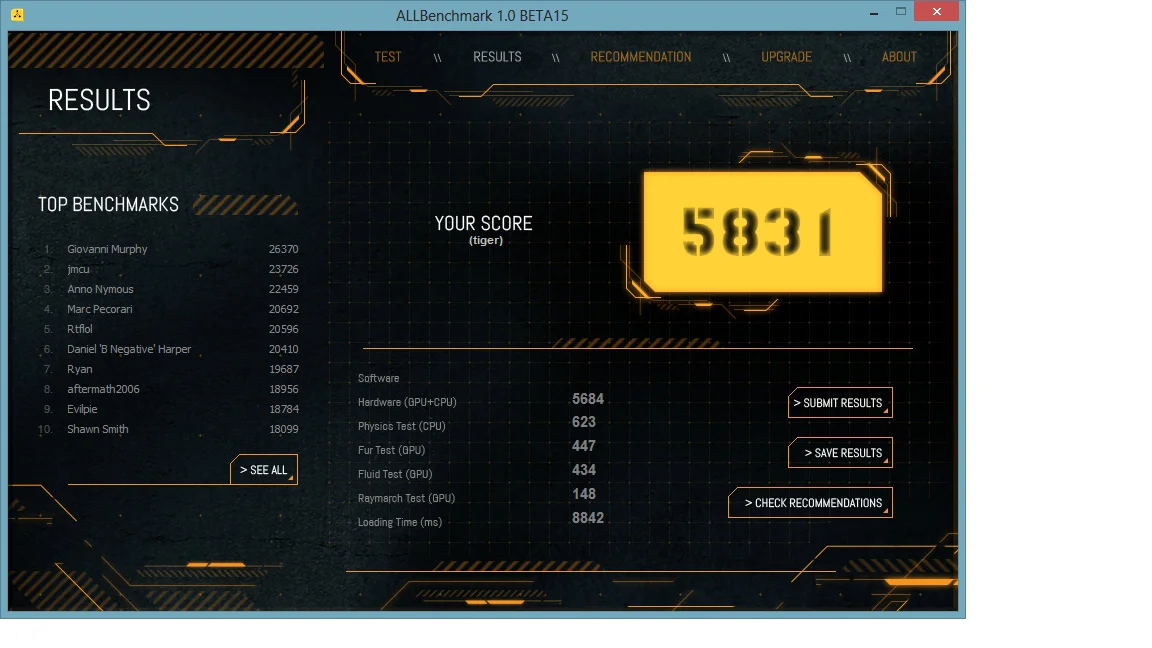Click the (tiger) profile name

point(486,240)
